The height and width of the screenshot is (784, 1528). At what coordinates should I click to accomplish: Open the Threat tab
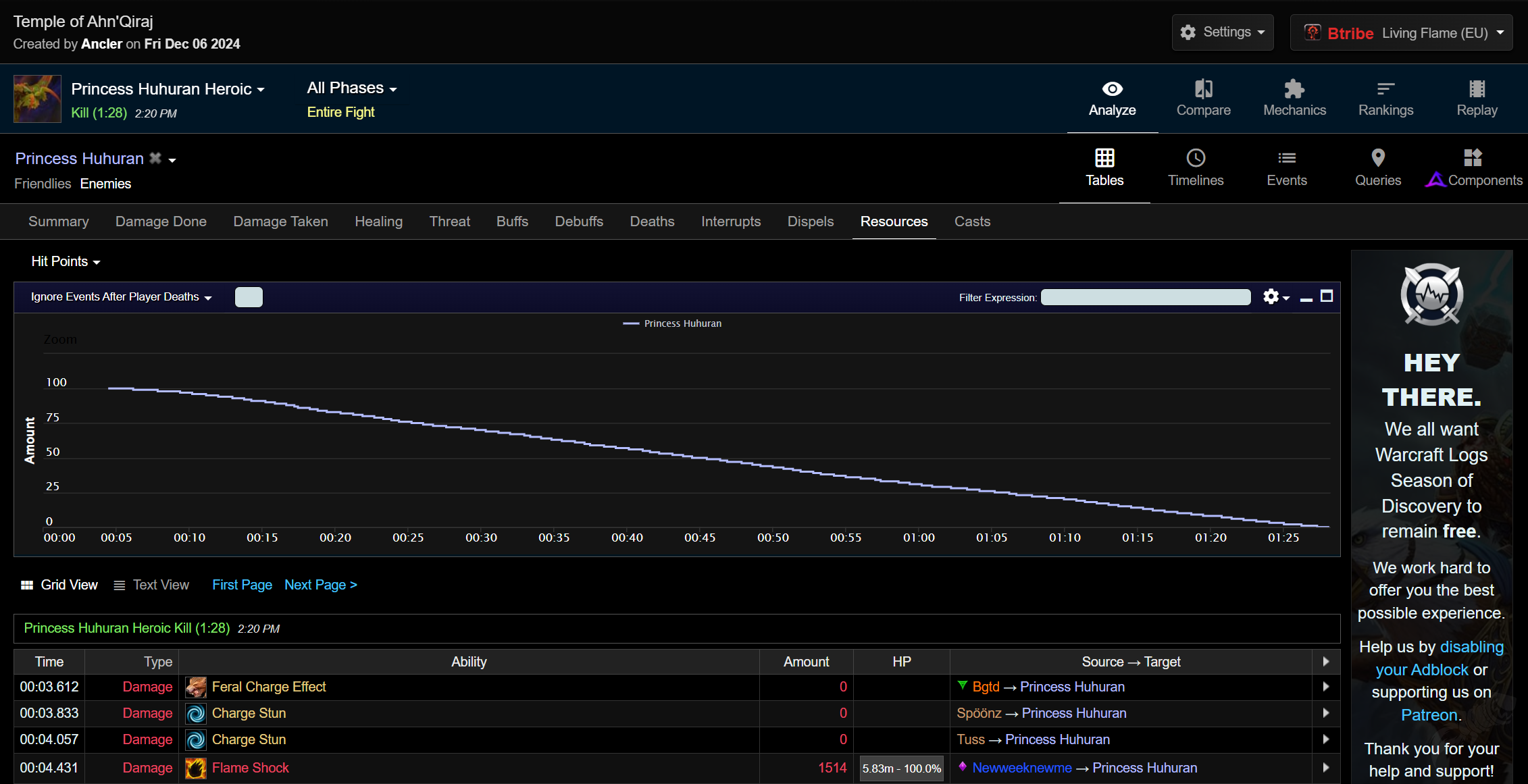pos(449,221)
